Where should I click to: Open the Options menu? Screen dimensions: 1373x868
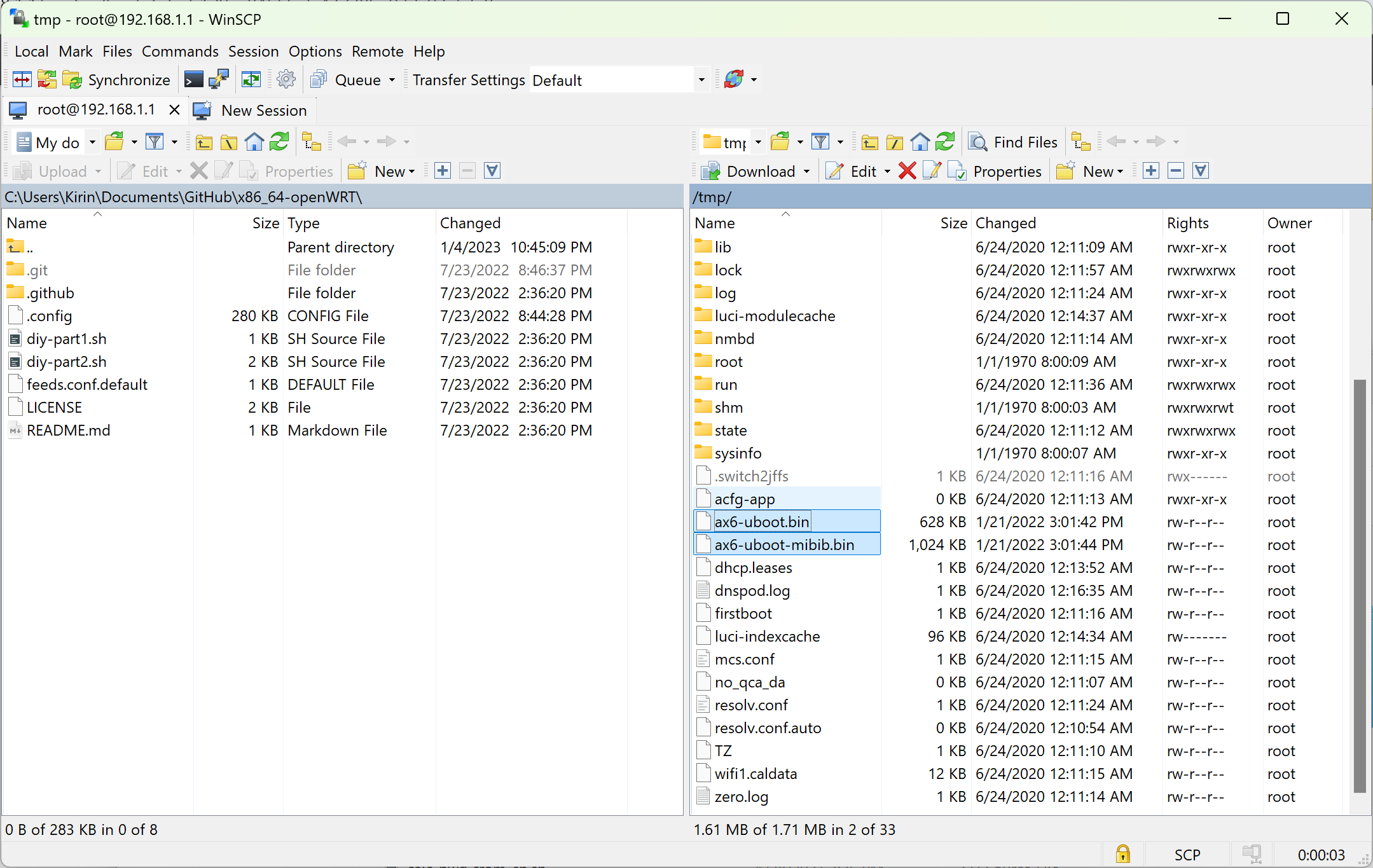[x=313, y=50]
